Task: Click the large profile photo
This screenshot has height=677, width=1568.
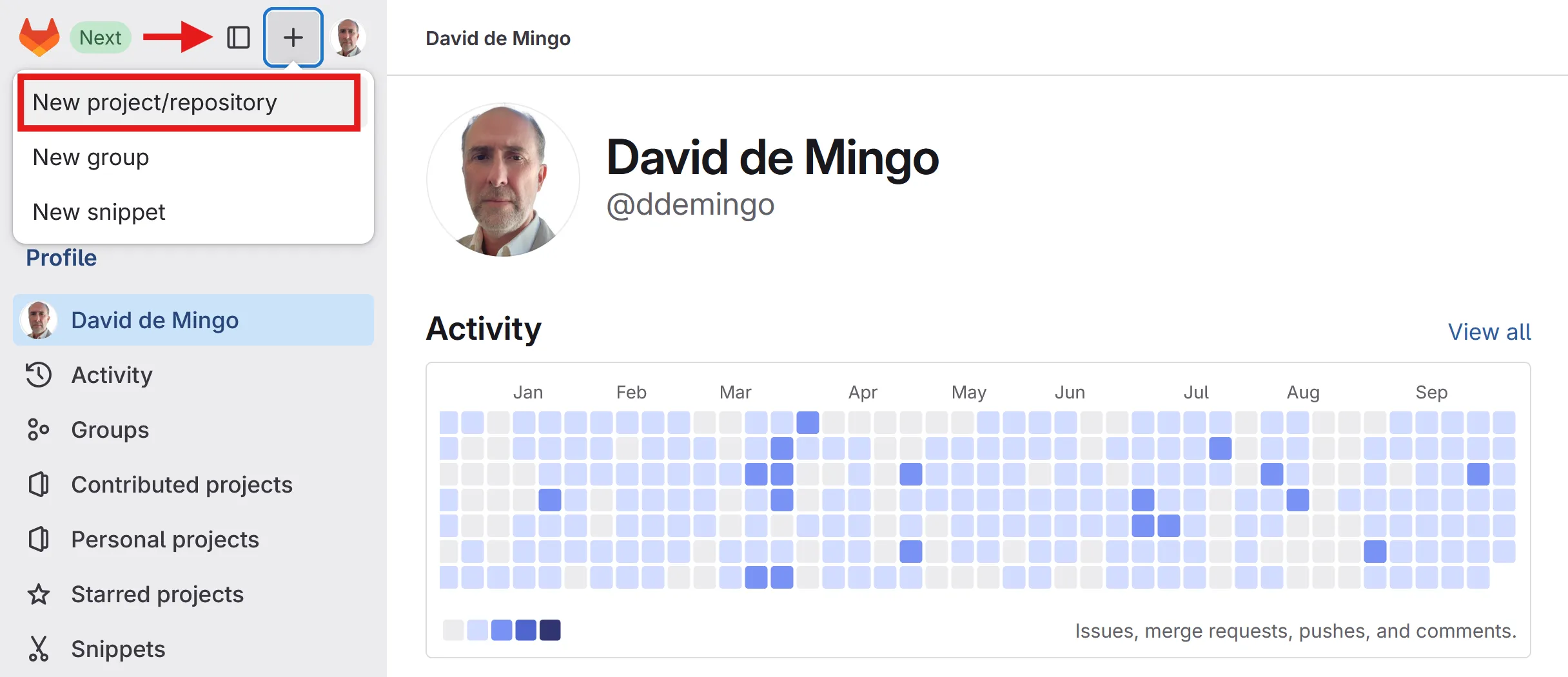Action: tap(503, 180)
